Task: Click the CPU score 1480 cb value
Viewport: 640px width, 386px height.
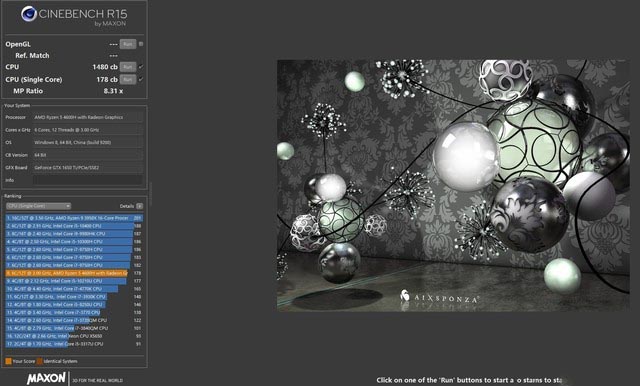Action: pos(105,67)
